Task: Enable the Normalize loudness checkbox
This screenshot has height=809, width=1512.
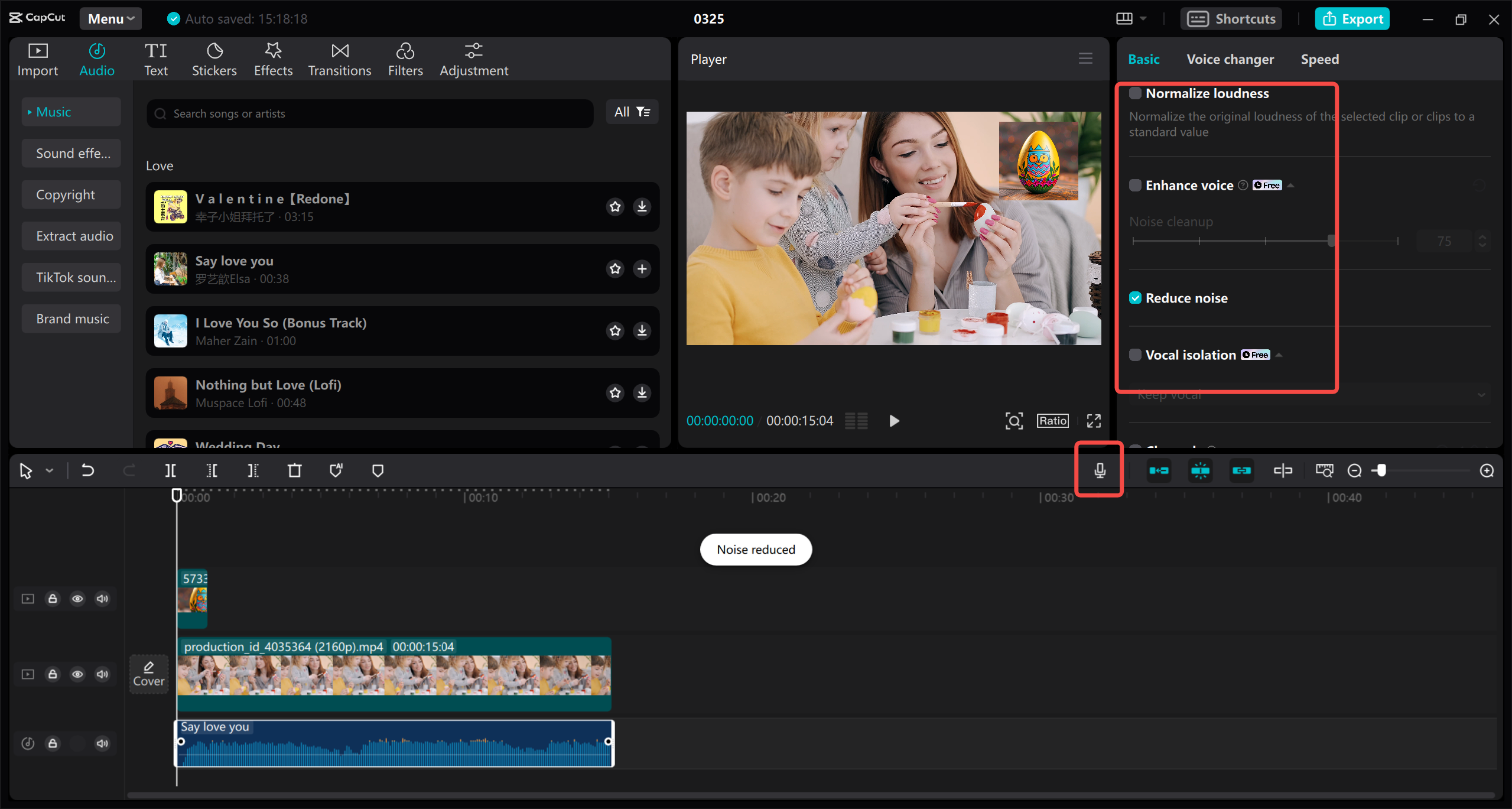Action: click(1135, 93)
